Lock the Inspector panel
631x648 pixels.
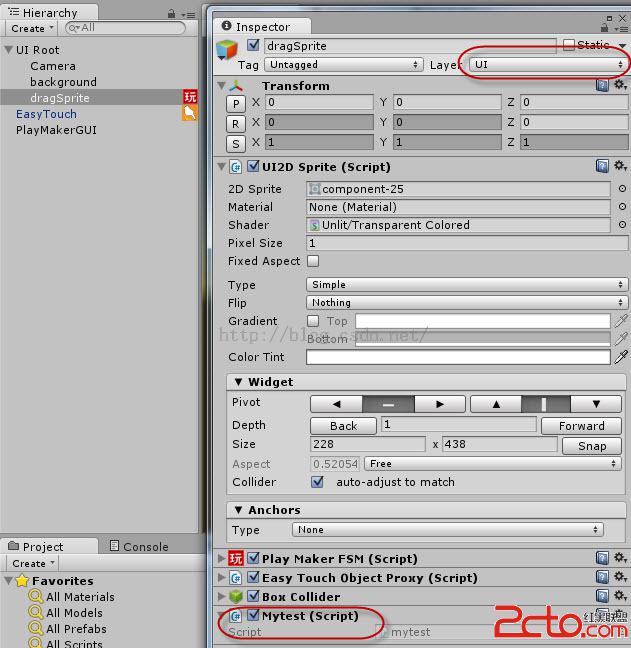click(x=604, y=28)
